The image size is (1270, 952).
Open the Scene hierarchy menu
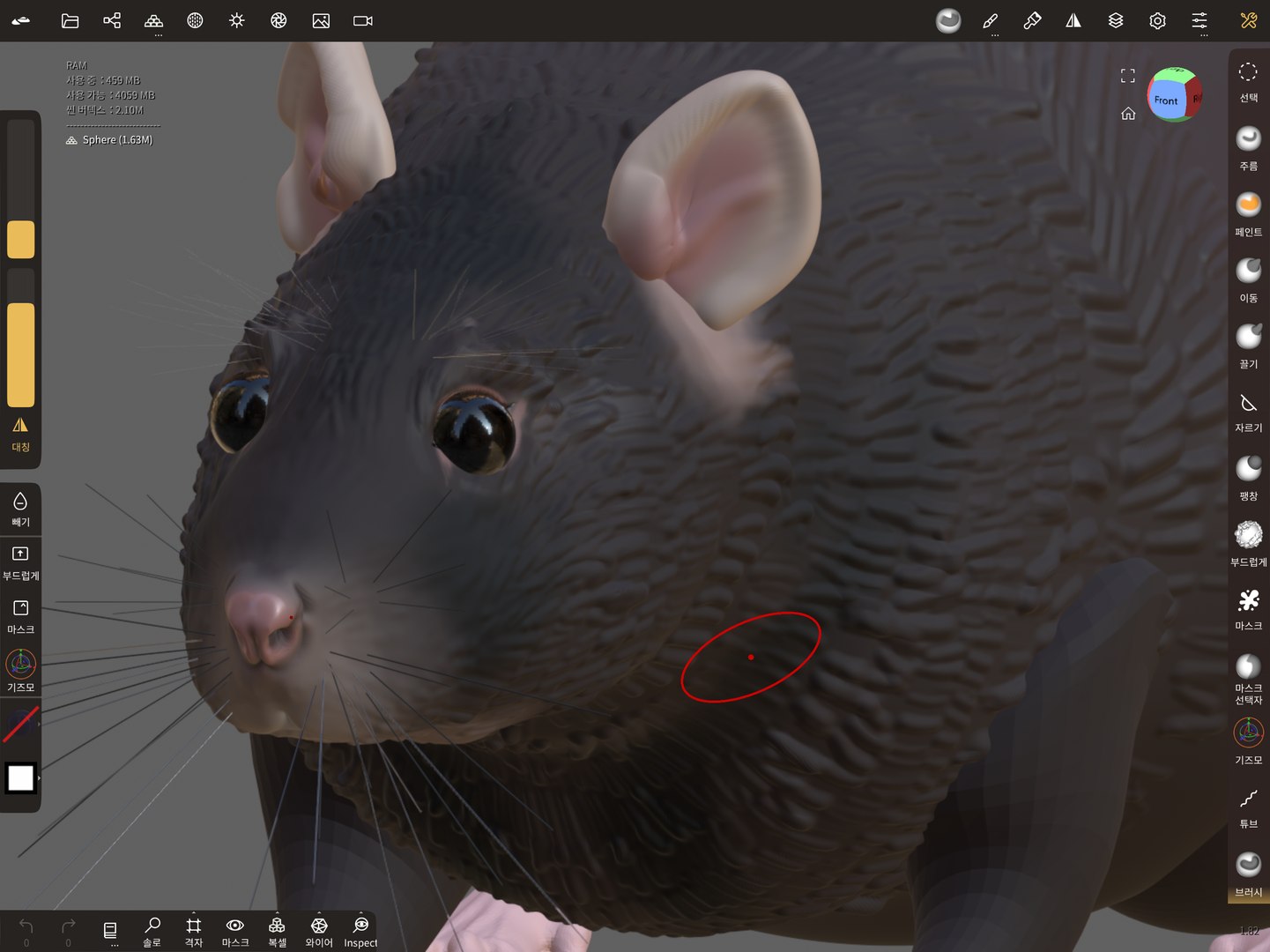112,20
